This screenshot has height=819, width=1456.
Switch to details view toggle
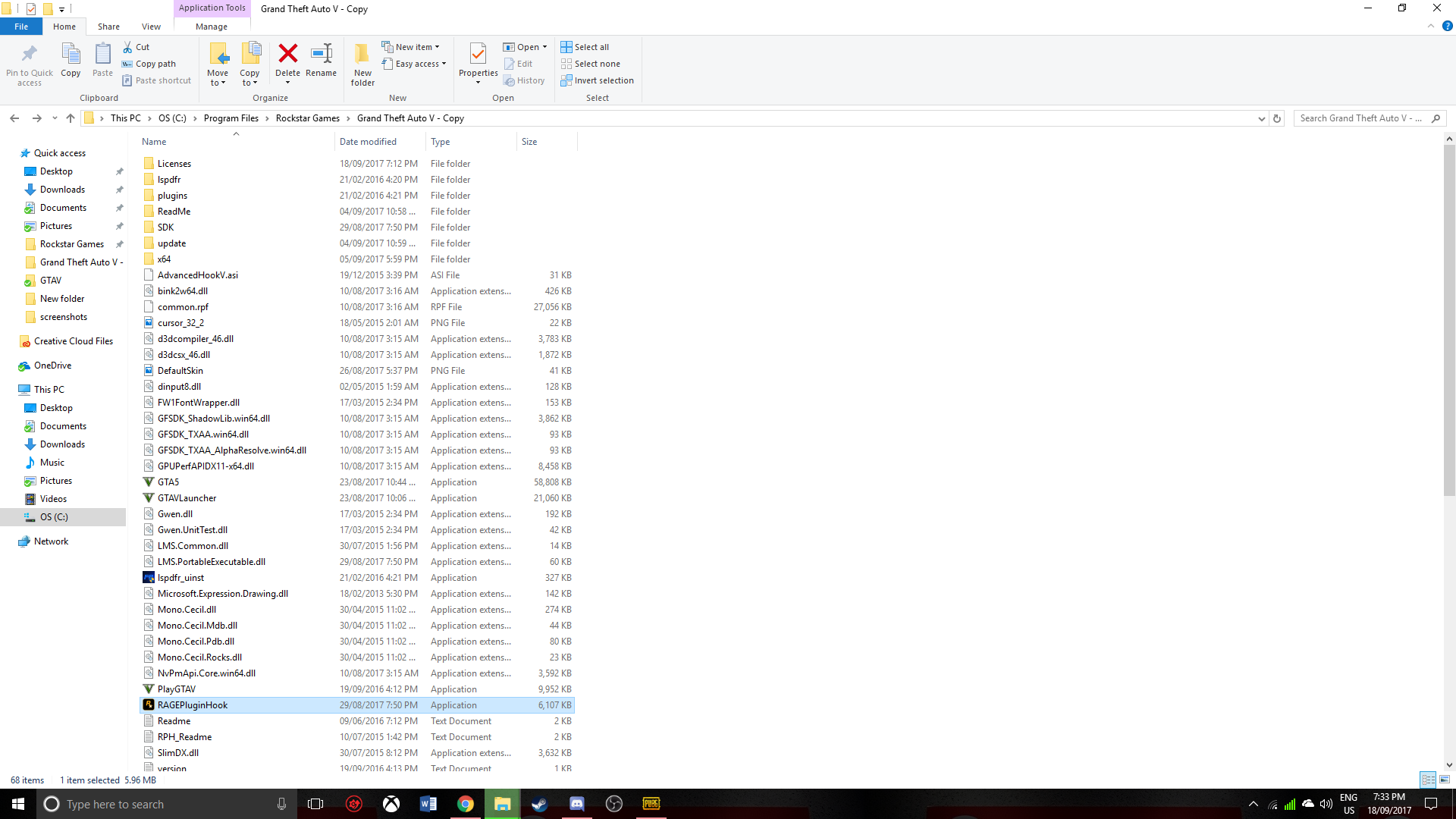1428,780
